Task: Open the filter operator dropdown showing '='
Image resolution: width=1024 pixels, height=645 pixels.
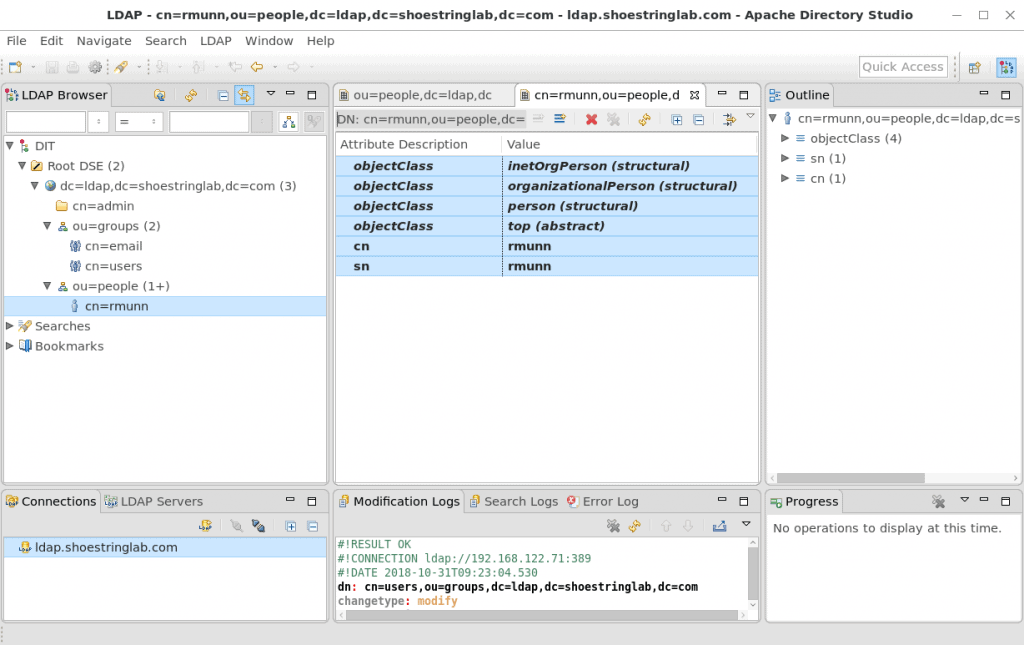Action: point(139,122)
